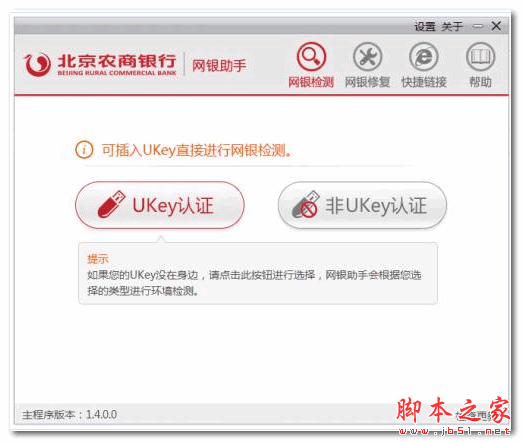Open the 网银检测 magnifier icon

[311, 57]
